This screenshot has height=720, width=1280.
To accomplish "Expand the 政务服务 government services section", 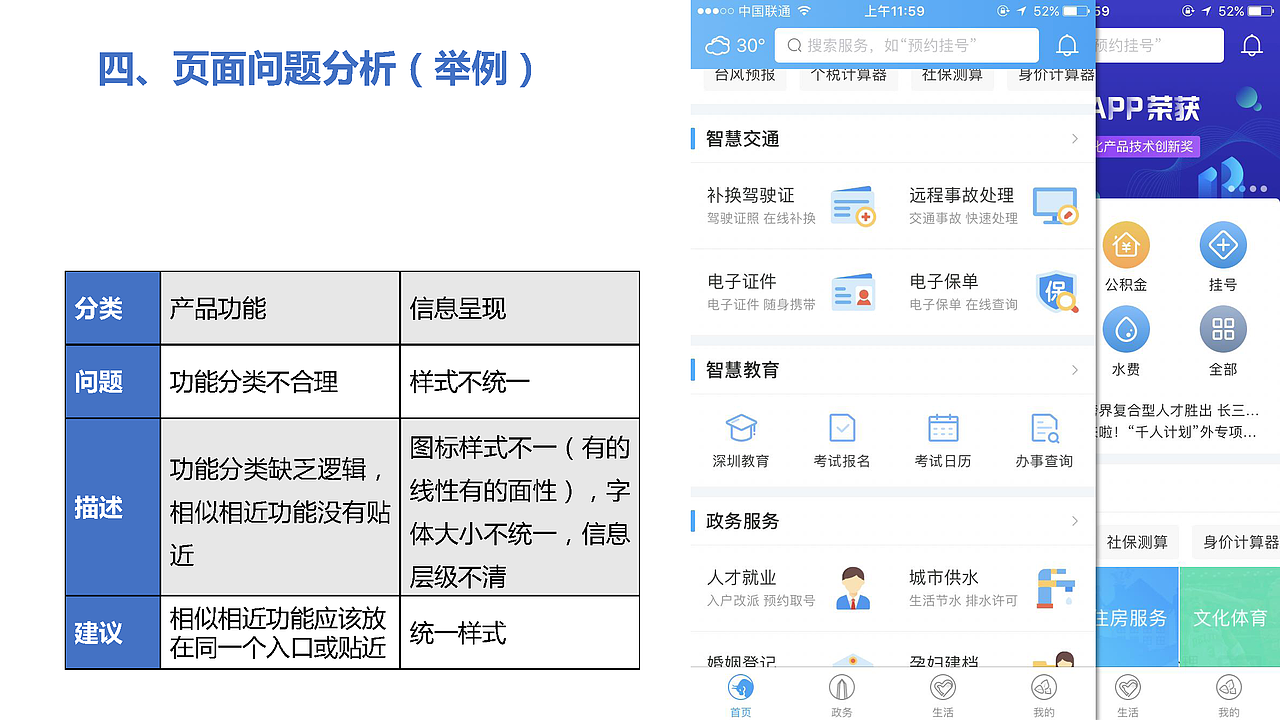I will point(1074,521).
